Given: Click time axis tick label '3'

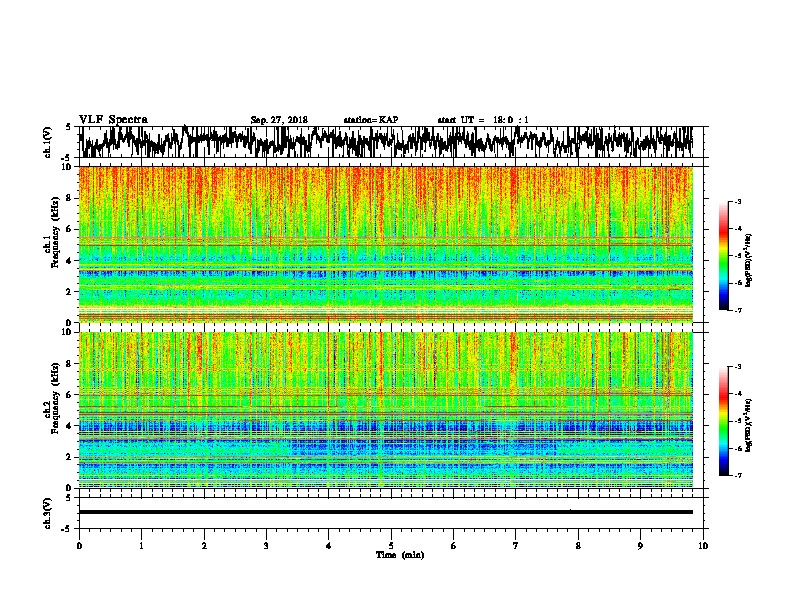Looking at the screenshot, I should coord(266,545).
